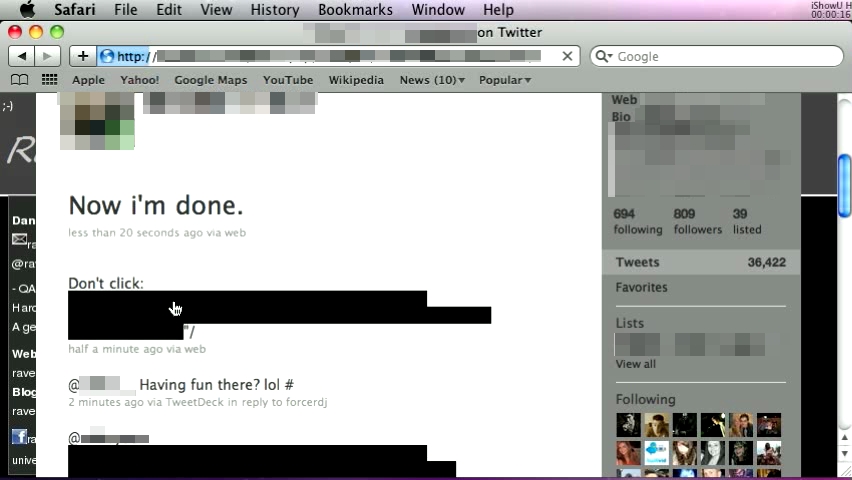Click the stop loading X in address bar
Image resolution: width=852 pixels, height=480 pixels.
point(567,56)
